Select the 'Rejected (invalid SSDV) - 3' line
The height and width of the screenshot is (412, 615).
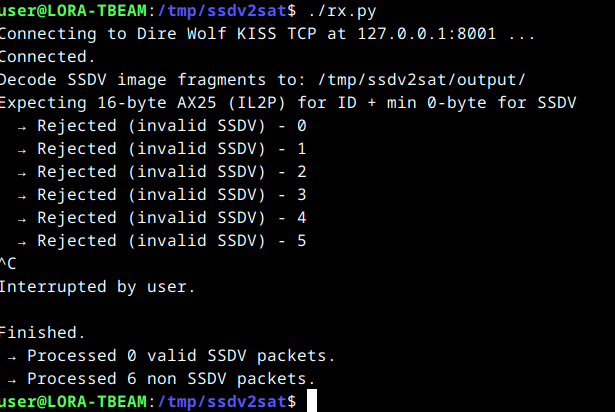(x=170, y=195)
